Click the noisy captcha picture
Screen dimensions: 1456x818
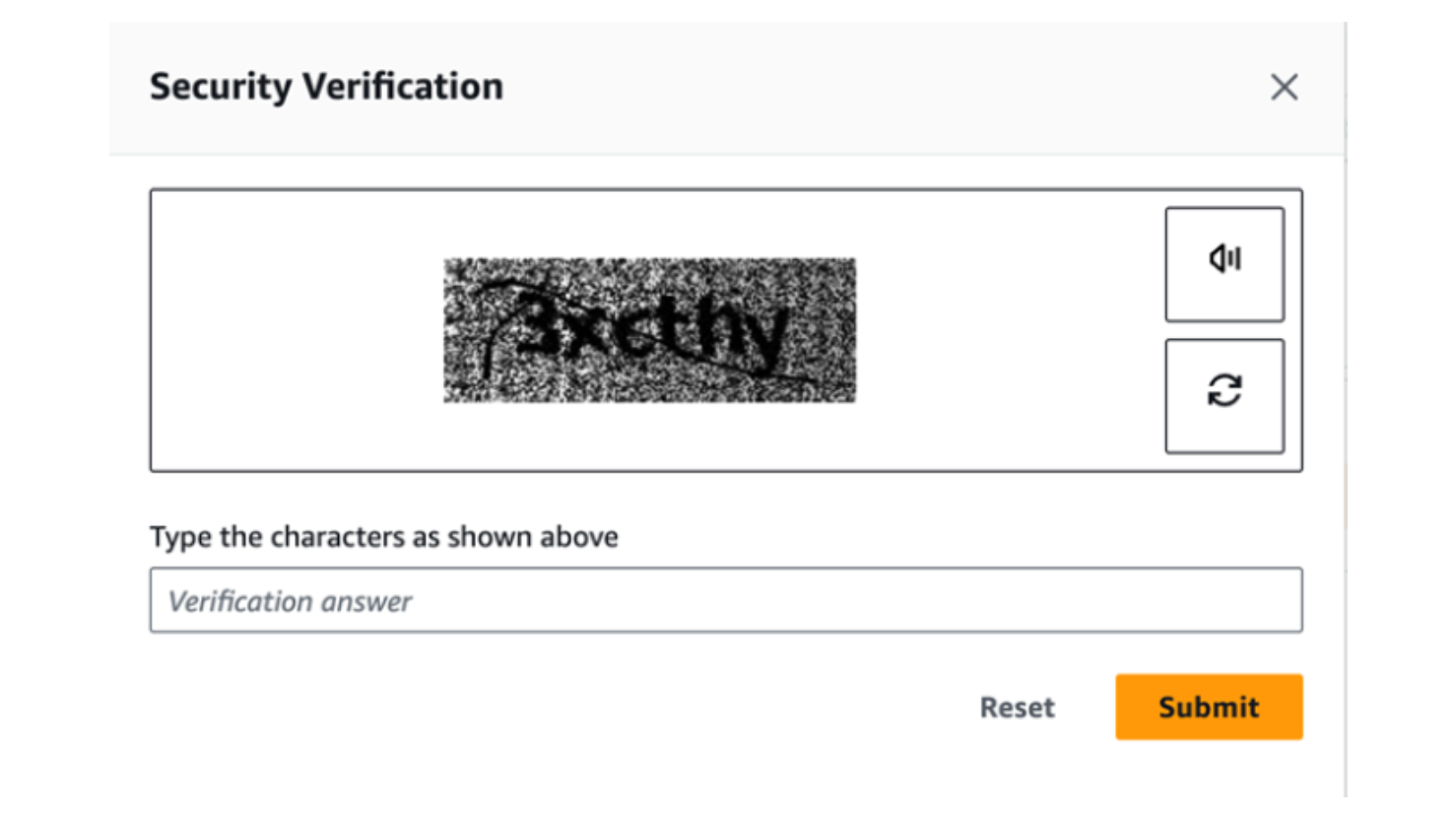click(649, 330)
